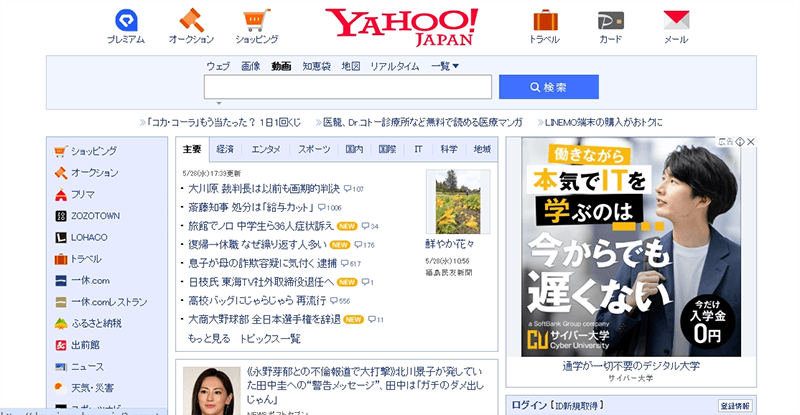Select ウェブ search category
Screen dimensions: 800x415
(218, 66)
